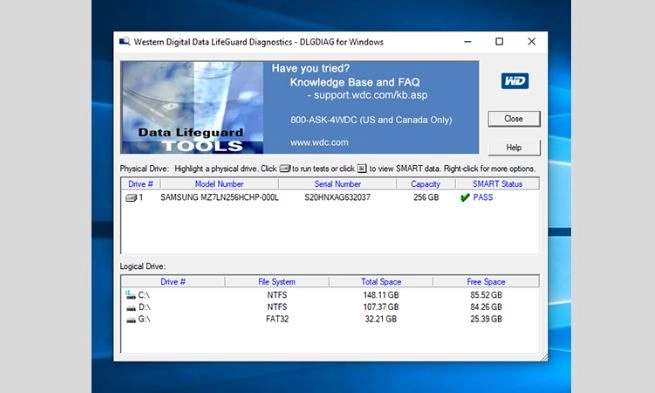Click the WD logo icon
Screen dimensions: 655x393
tap(515, 81)
